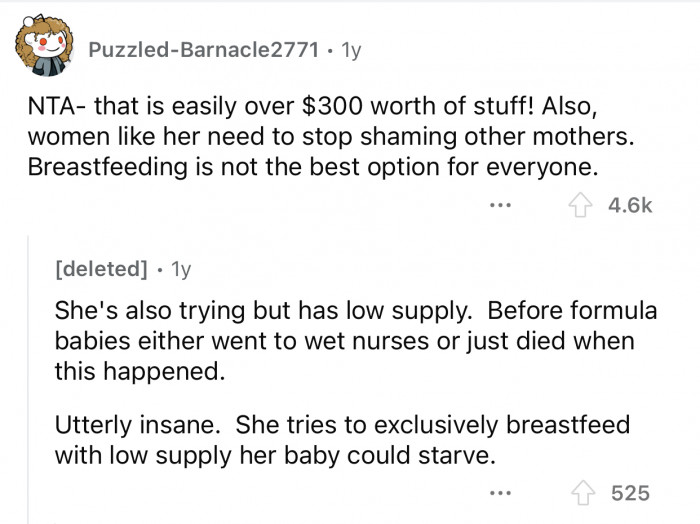The image size is (700, 524).
Task: Click the "NTA-" text starting the comment
Action: point(50,105)
